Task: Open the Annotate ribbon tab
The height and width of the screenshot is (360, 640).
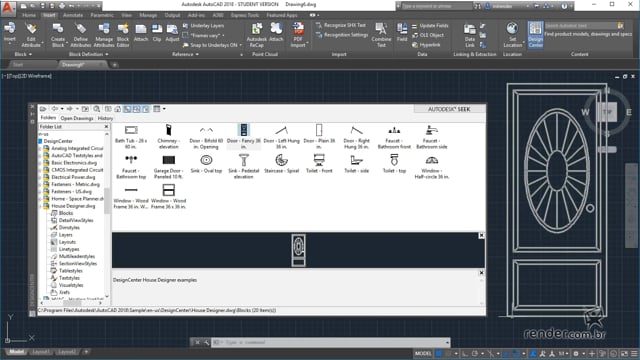Action: 73,15
